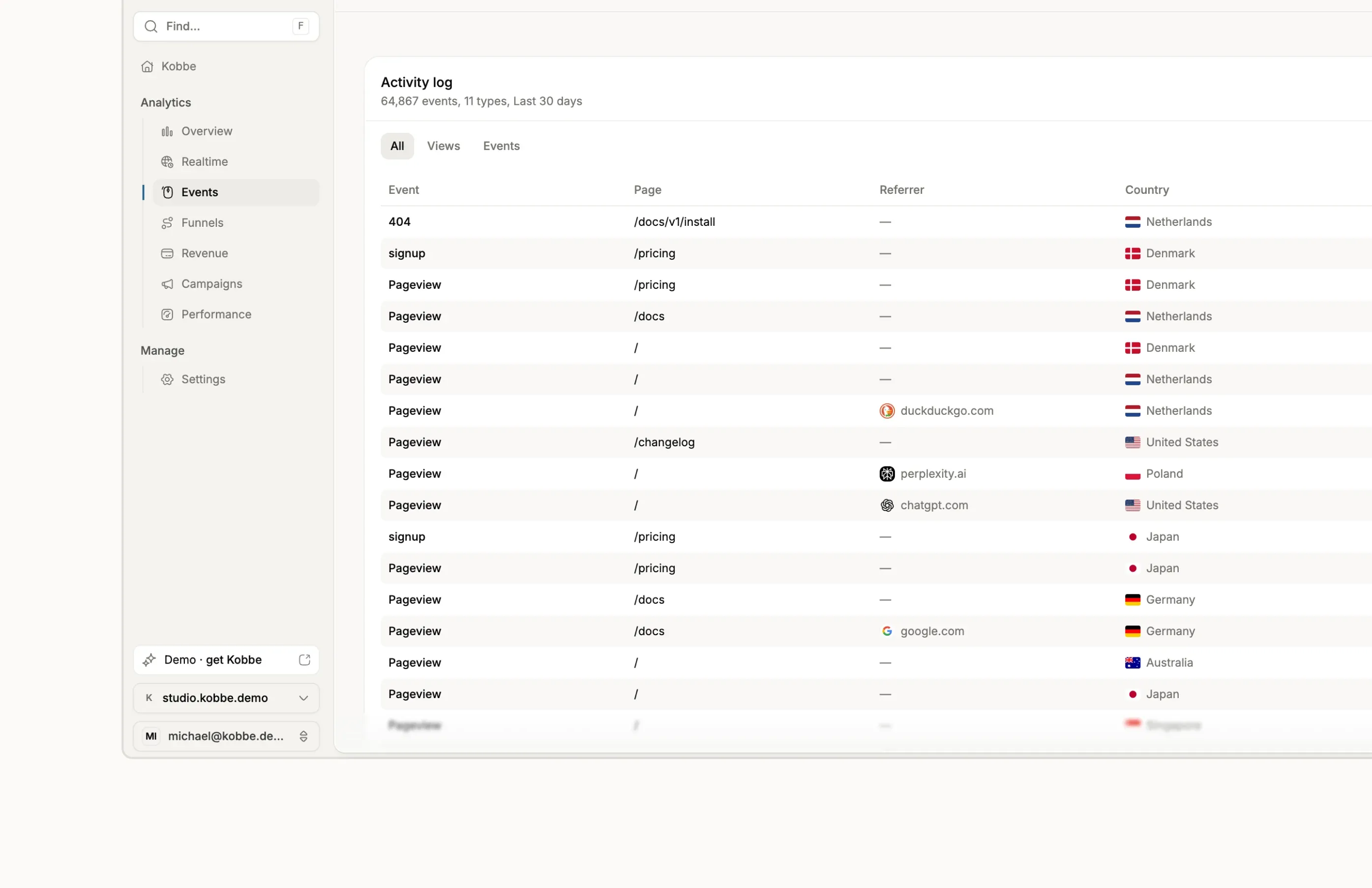Click the Revenue card icon
The image size is (1372, 888).
(x=167, y=254)
